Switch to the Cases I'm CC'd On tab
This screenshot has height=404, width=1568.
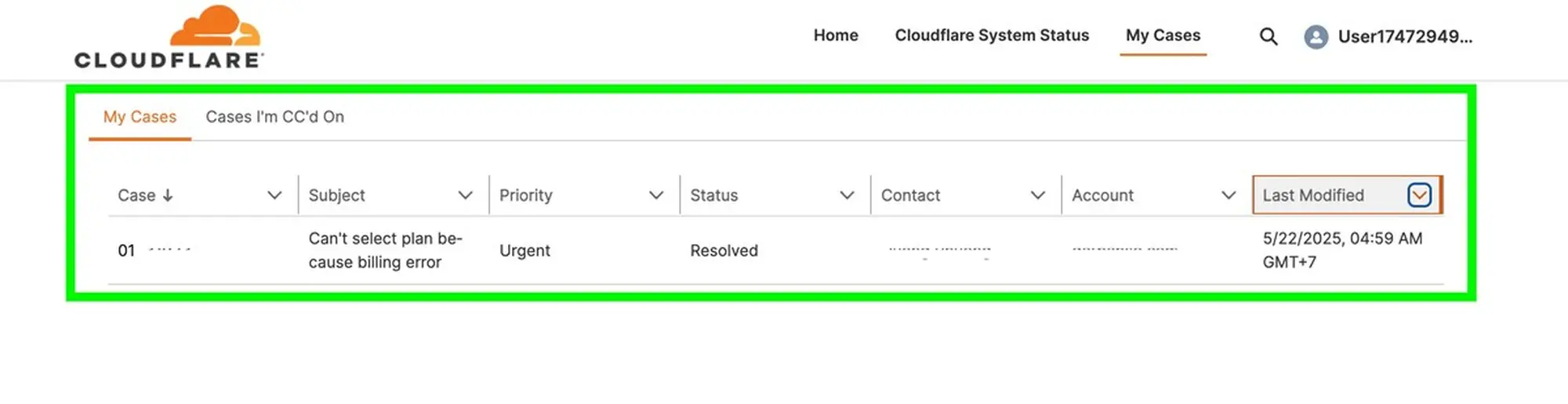275,117
